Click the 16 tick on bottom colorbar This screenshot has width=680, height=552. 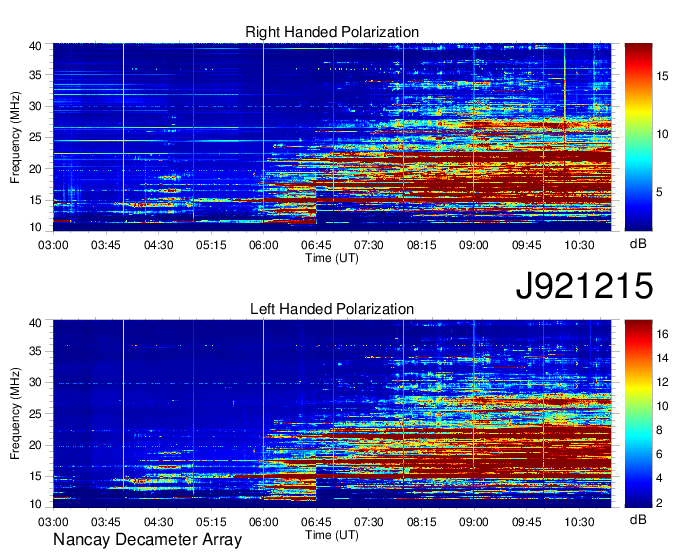[x=662, y=334]
